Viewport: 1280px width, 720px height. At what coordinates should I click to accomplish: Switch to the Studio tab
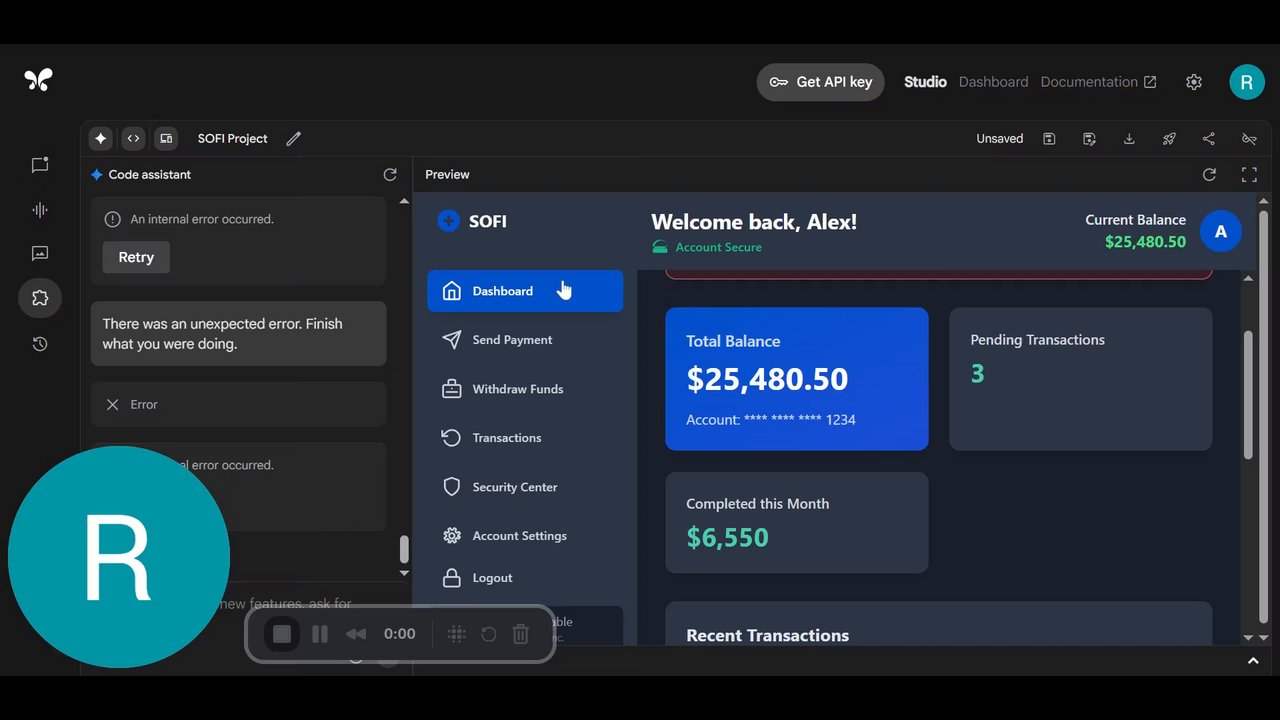(x=925, y=82)
